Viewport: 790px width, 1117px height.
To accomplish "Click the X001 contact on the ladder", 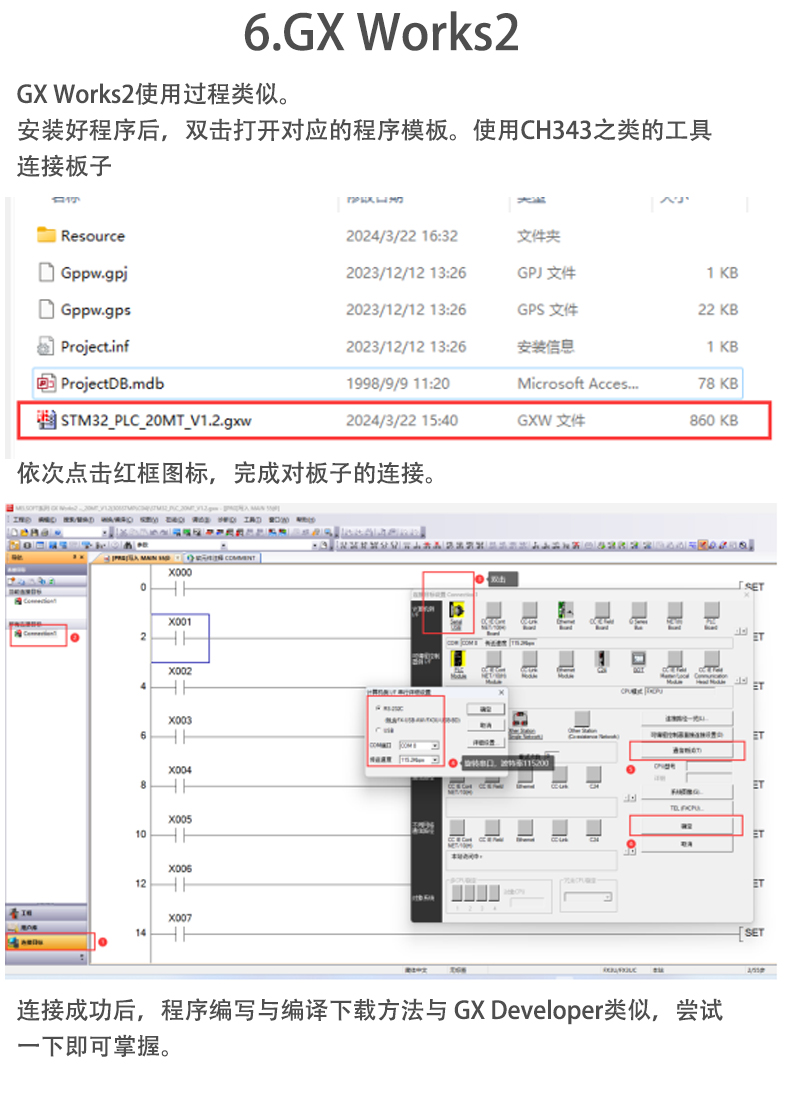I will point(180,637).
